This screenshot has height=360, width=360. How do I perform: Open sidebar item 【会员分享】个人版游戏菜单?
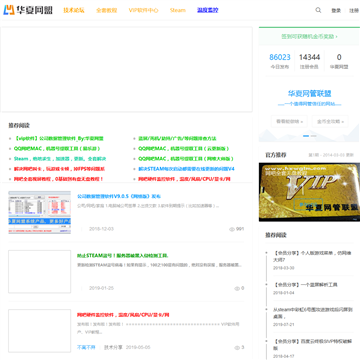[312, 256]
